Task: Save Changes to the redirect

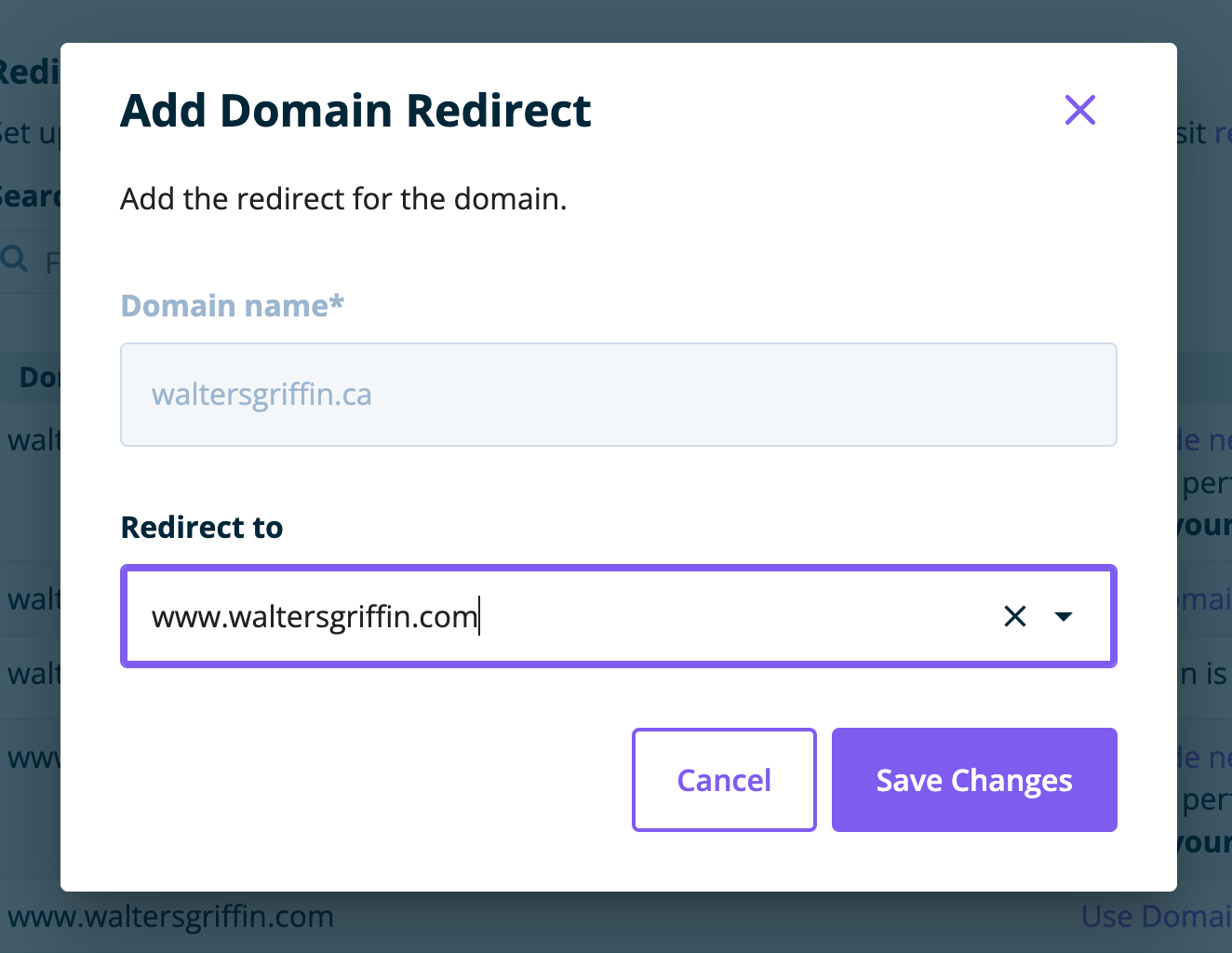Action: click(974, 780)
